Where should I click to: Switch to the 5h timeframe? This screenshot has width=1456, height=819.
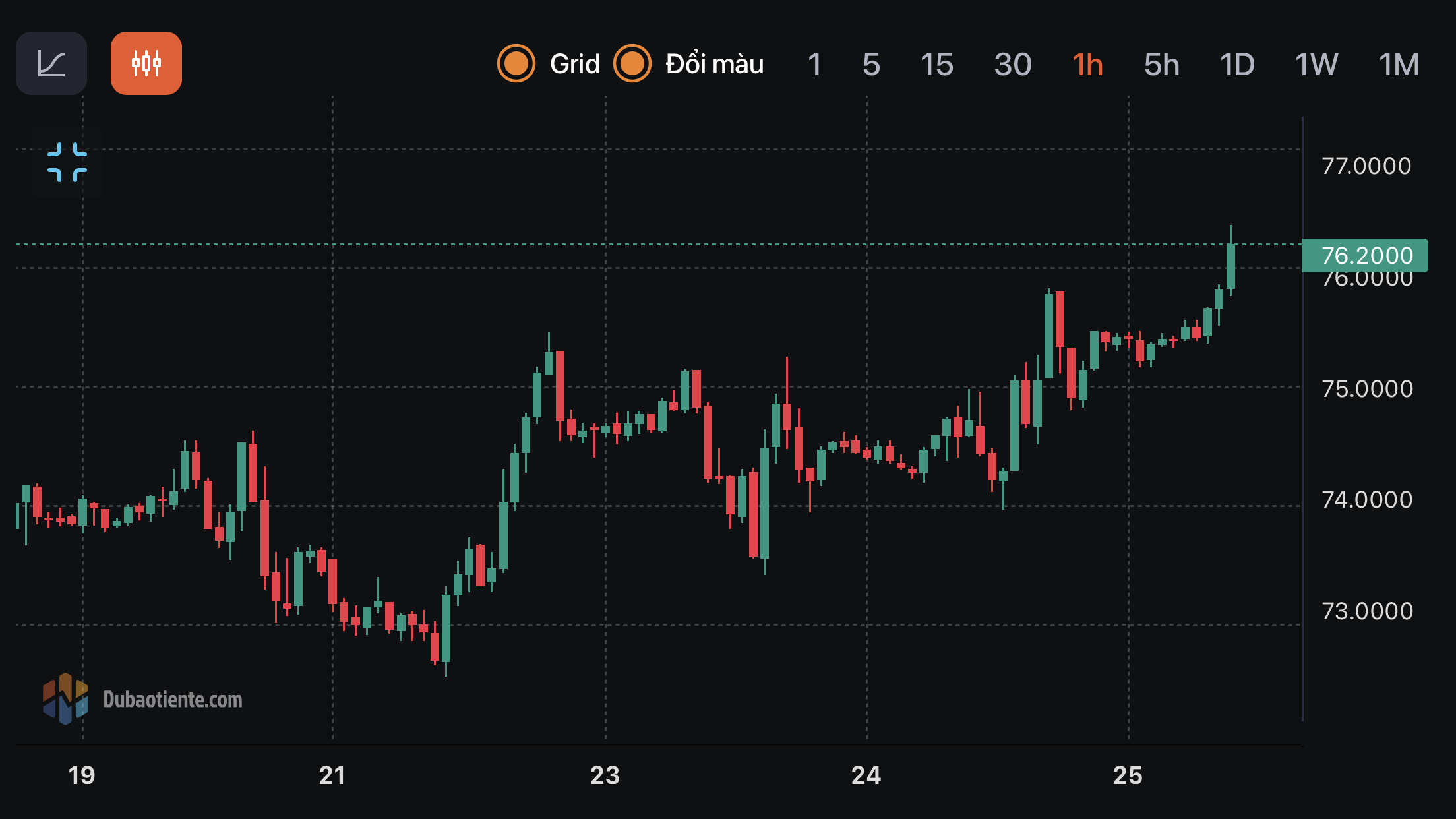pos(1161,65)
